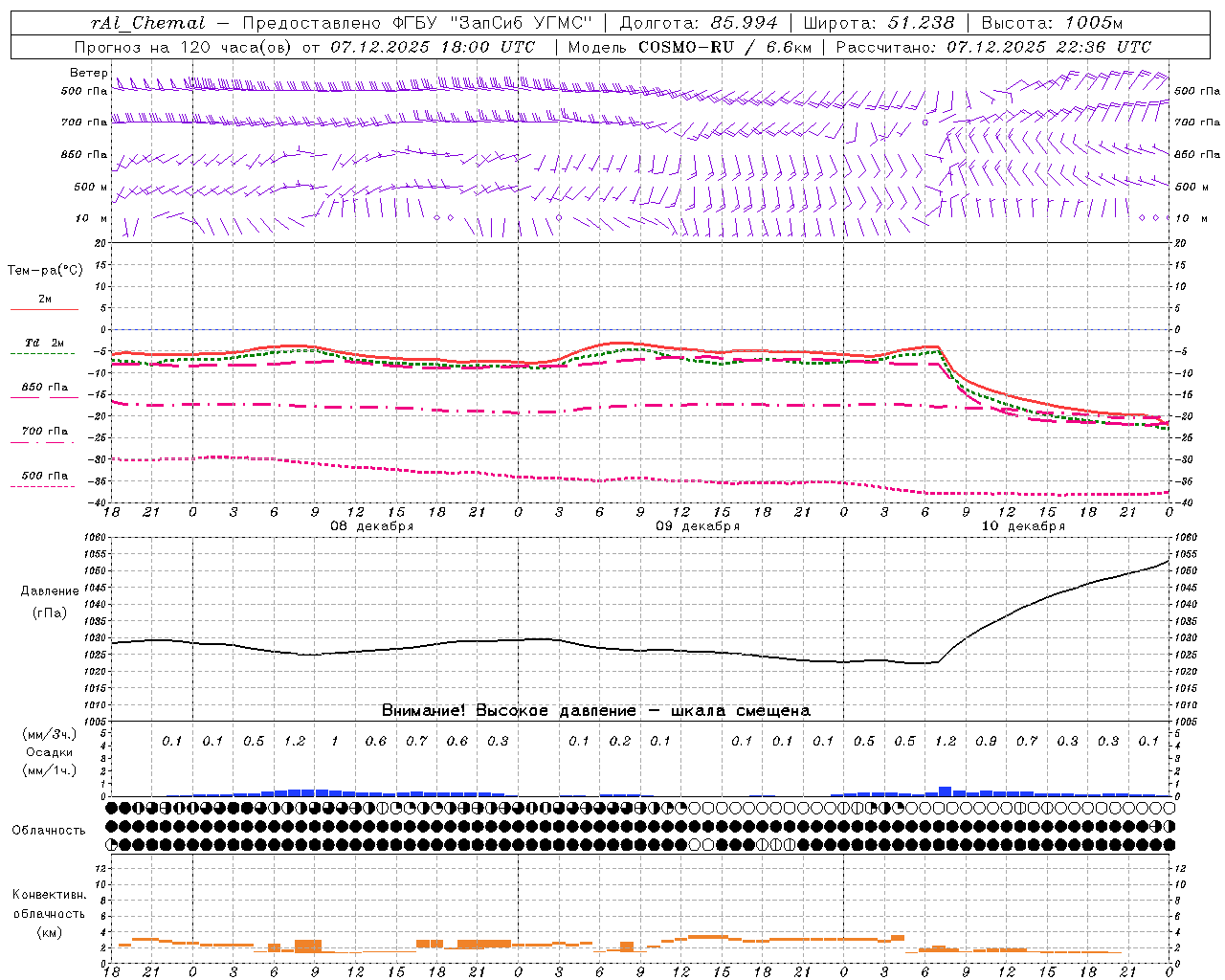Click the dash-dot pink 700 гПа legend line

click(42, 442)
